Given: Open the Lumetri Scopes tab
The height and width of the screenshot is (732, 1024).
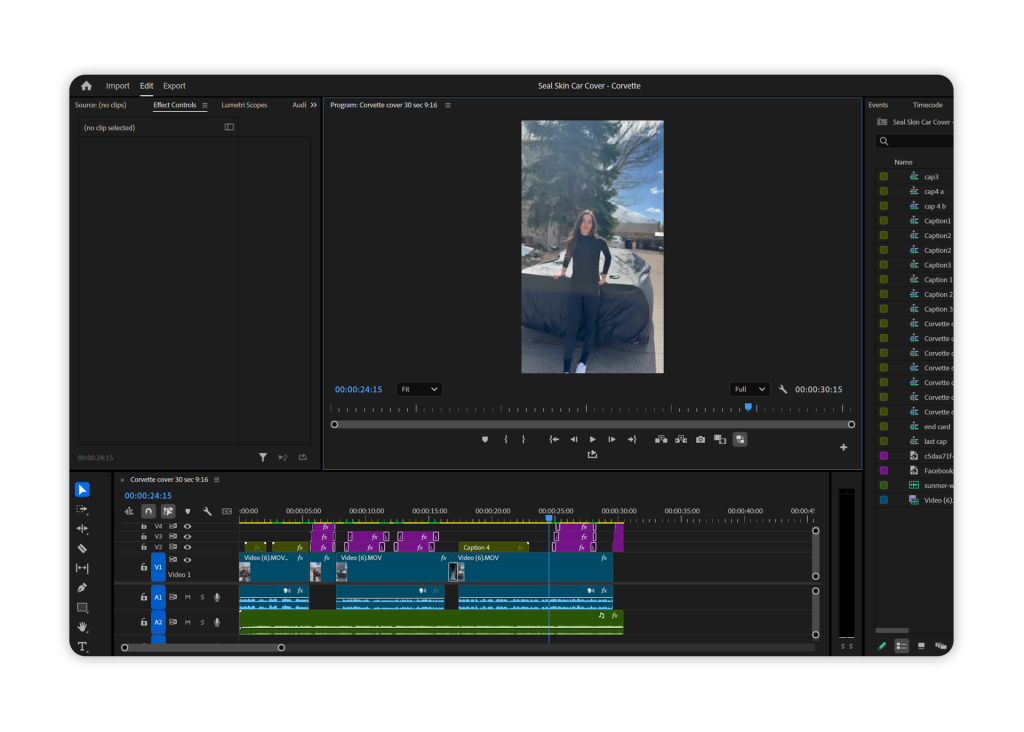Looking at the screenshot, I should [x=244, y=105].
